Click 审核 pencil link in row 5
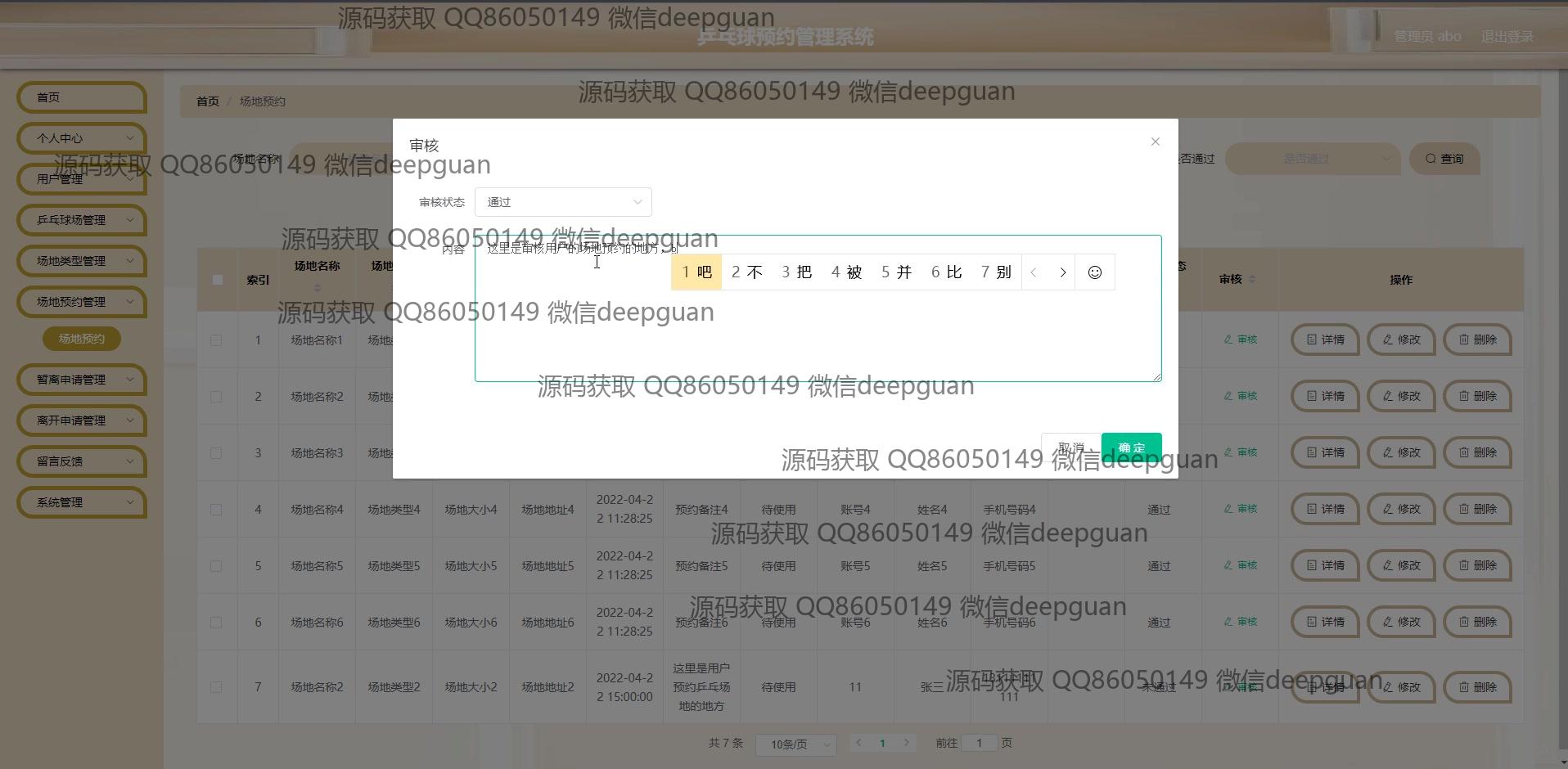Viewport: 1568px width, 769px height. click(x=1240, y=565)
